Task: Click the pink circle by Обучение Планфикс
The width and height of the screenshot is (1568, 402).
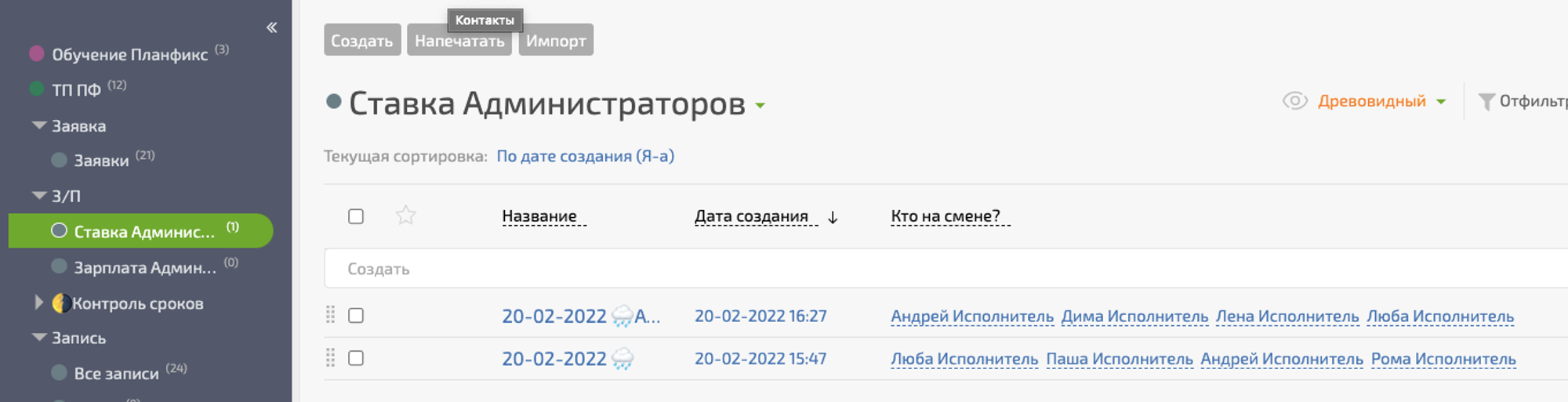Action: (x=36, y=54)
